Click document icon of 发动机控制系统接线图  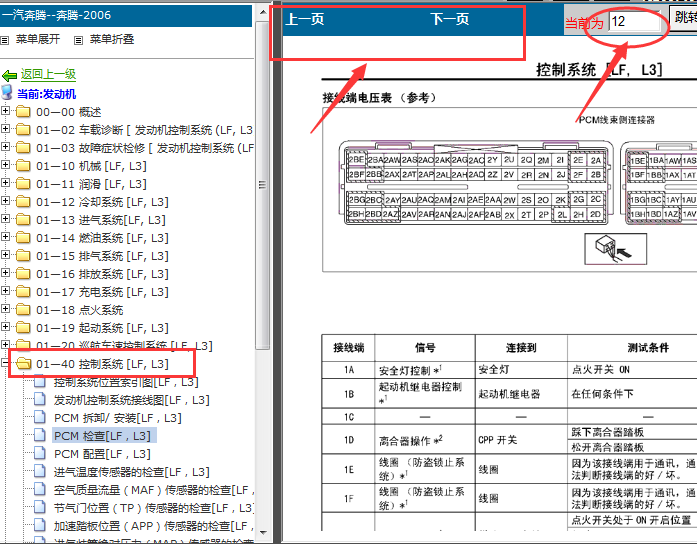click(40, 399)
